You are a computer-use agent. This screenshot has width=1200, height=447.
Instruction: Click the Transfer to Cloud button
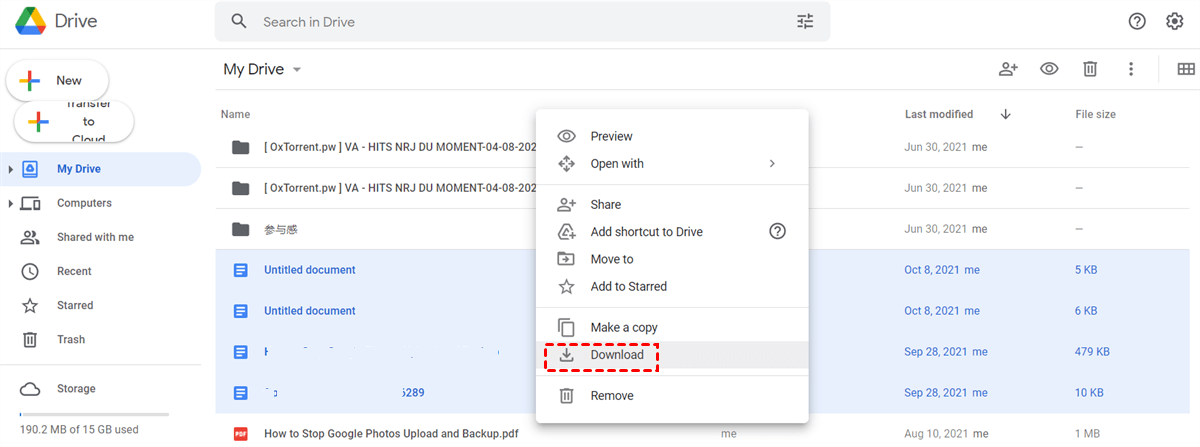pyautogui.click(x=74, y=122)
